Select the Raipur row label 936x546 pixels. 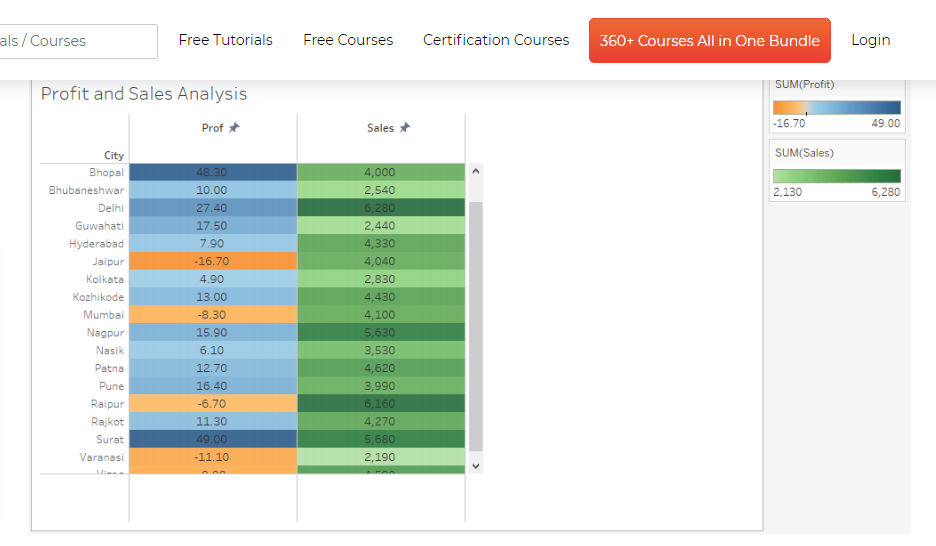107,404
